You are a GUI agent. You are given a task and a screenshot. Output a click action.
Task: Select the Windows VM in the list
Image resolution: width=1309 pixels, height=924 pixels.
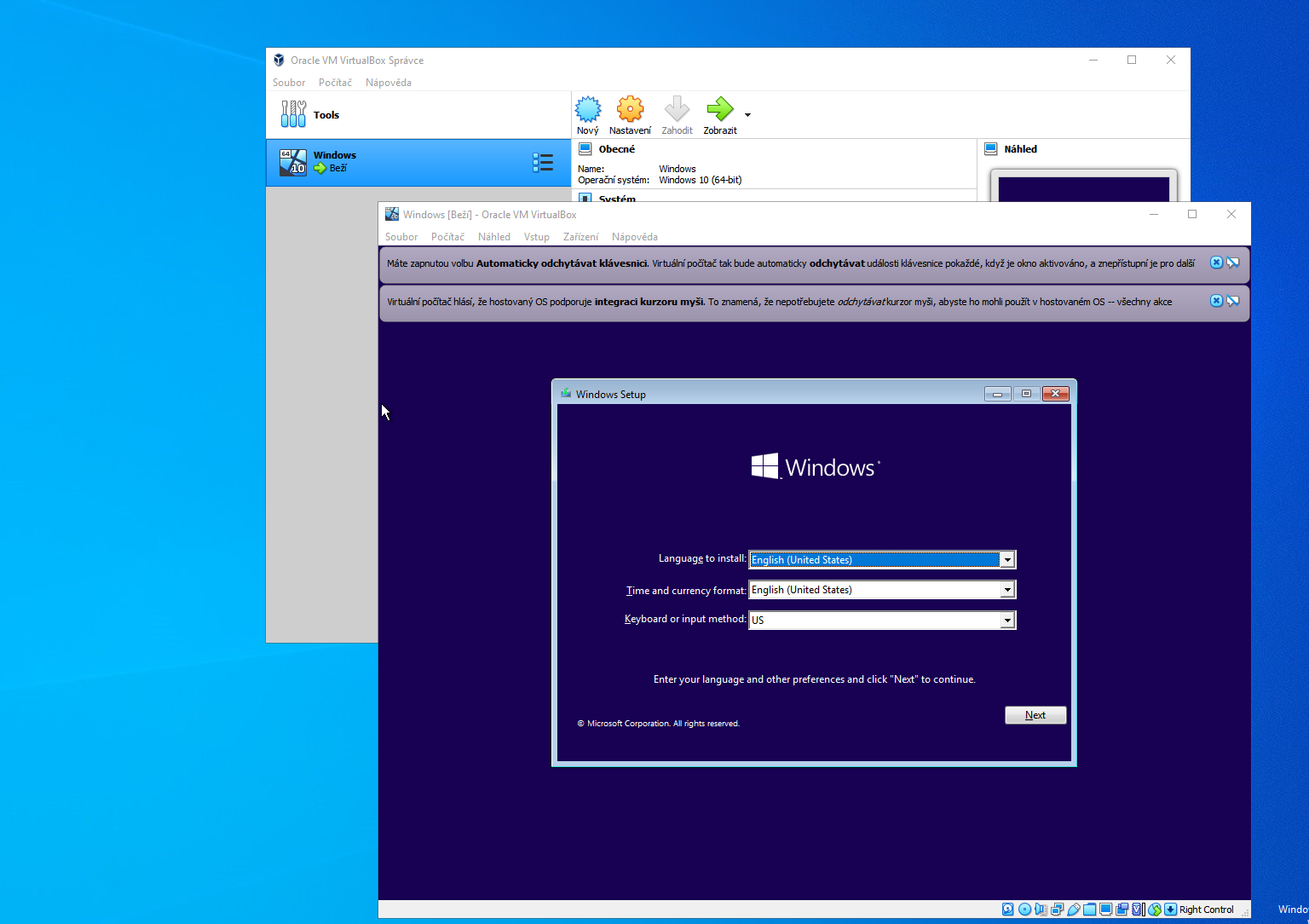(418, 162)
